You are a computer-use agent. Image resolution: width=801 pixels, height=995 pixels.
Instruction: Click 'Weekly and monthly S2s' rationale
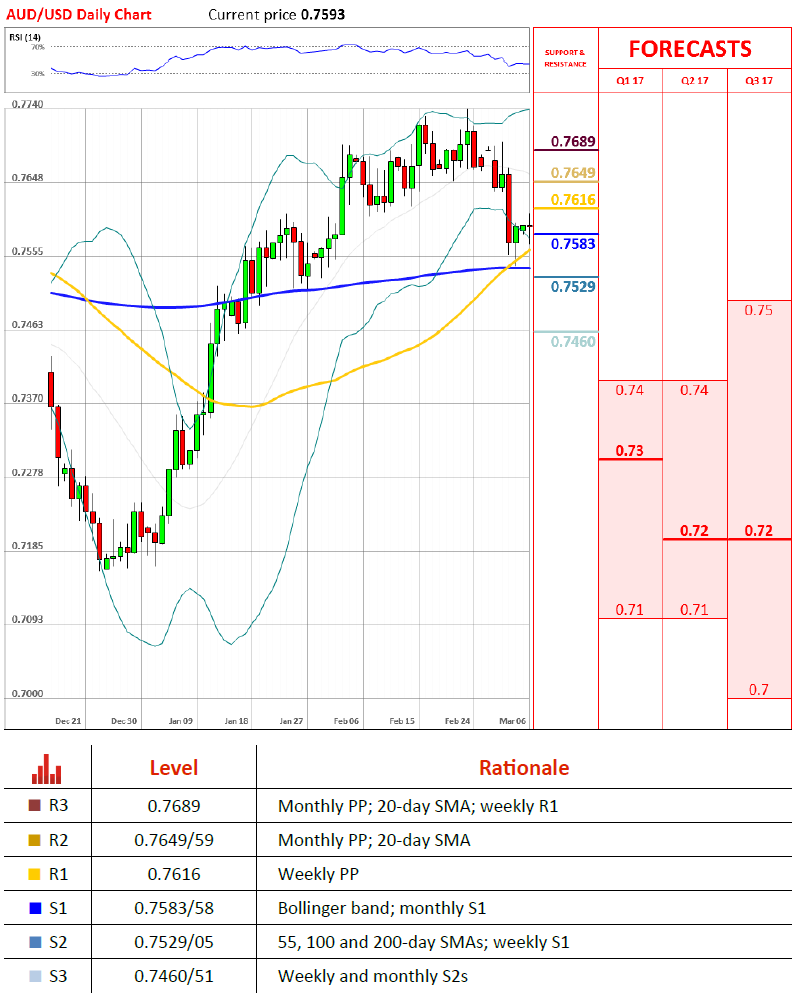point(373,976)
